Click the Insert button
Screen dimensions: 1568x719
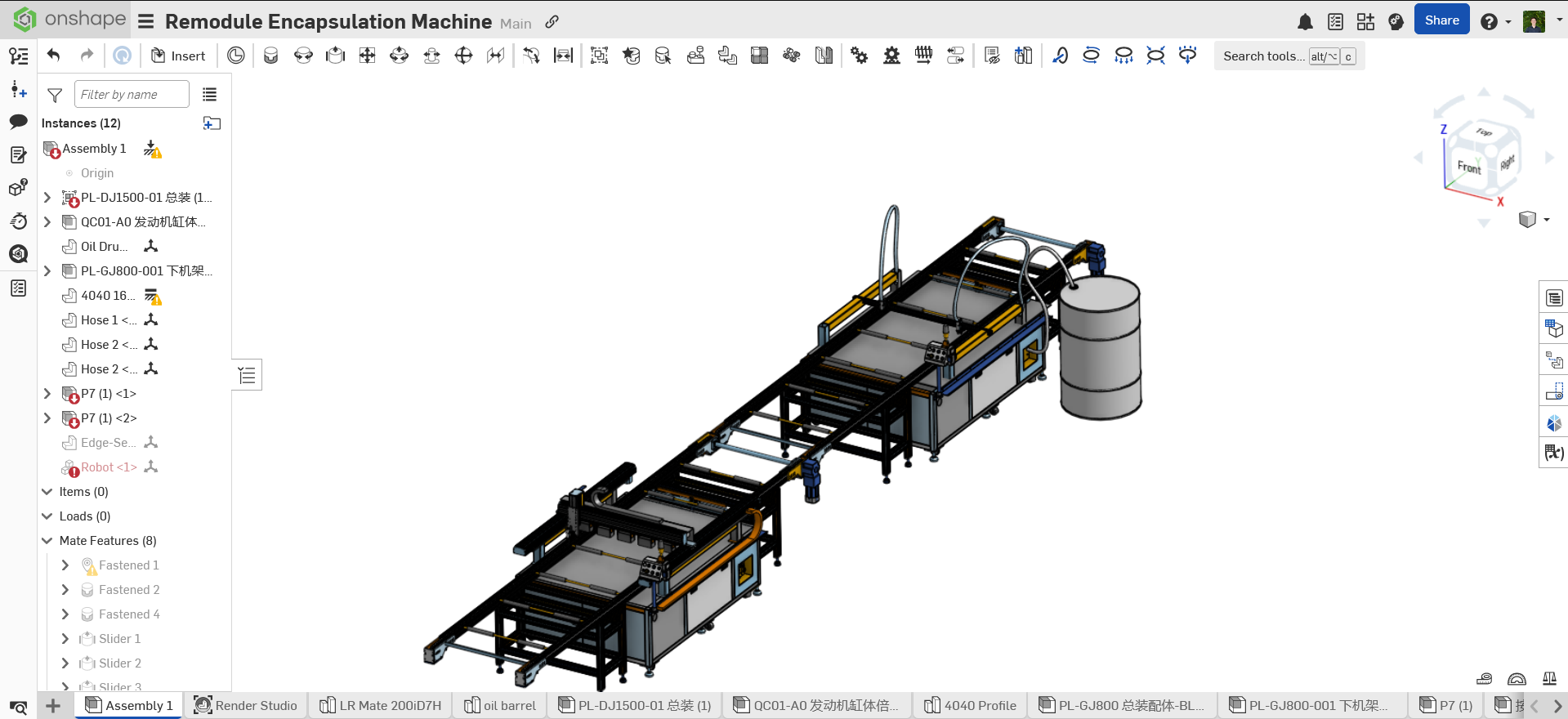click(178, 56)
